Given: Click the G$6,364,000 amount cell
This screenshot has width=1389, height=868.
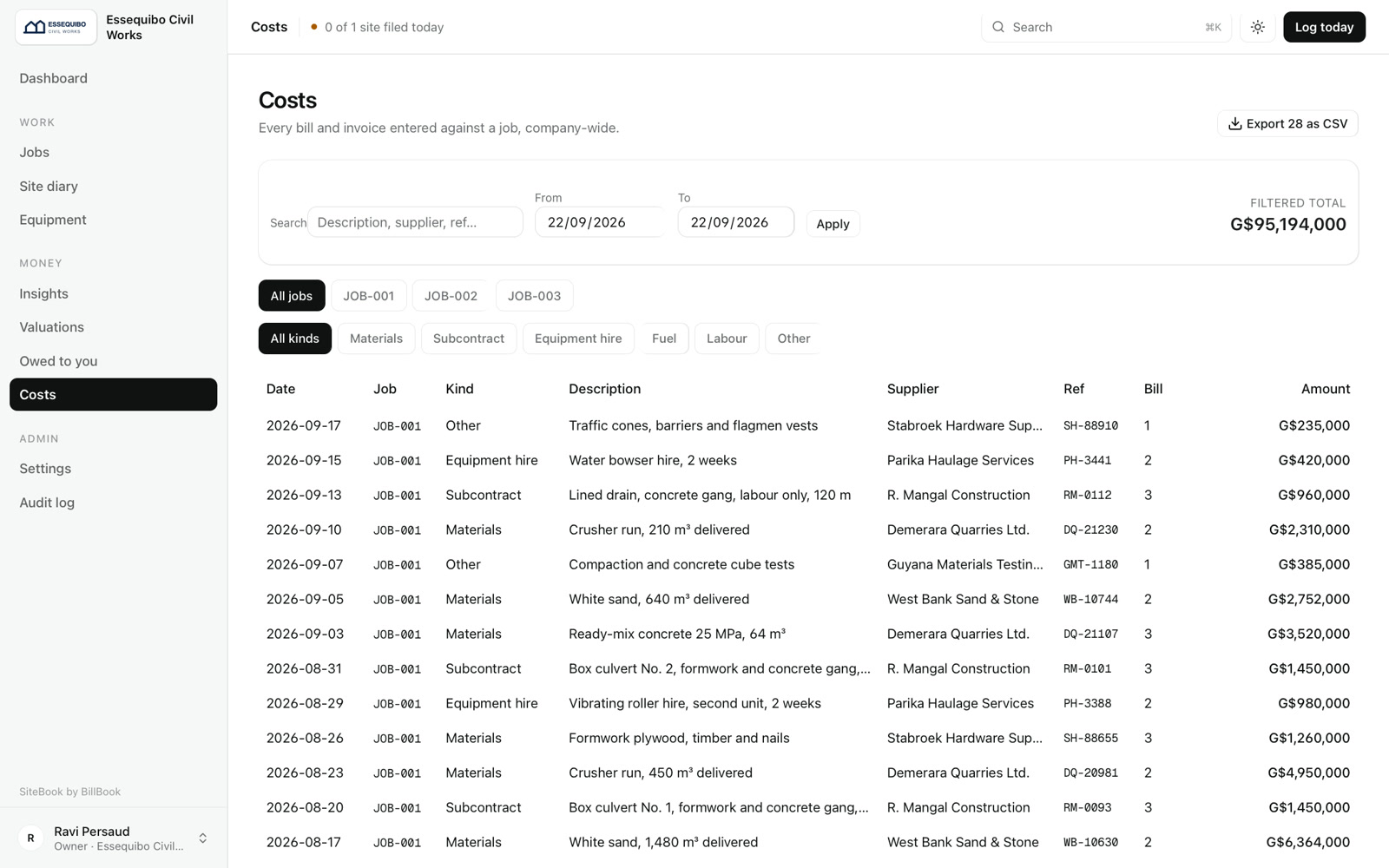Looking at the screenshot, I should click(x=1307, y=842).
